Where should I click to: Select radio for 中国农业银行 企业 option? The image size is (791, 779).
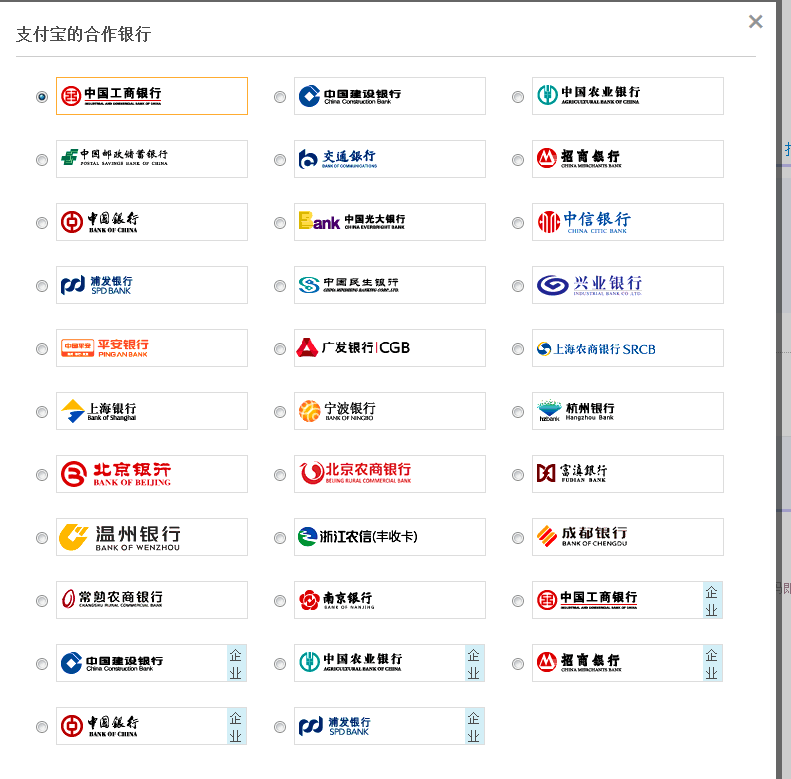coord(280,664)
